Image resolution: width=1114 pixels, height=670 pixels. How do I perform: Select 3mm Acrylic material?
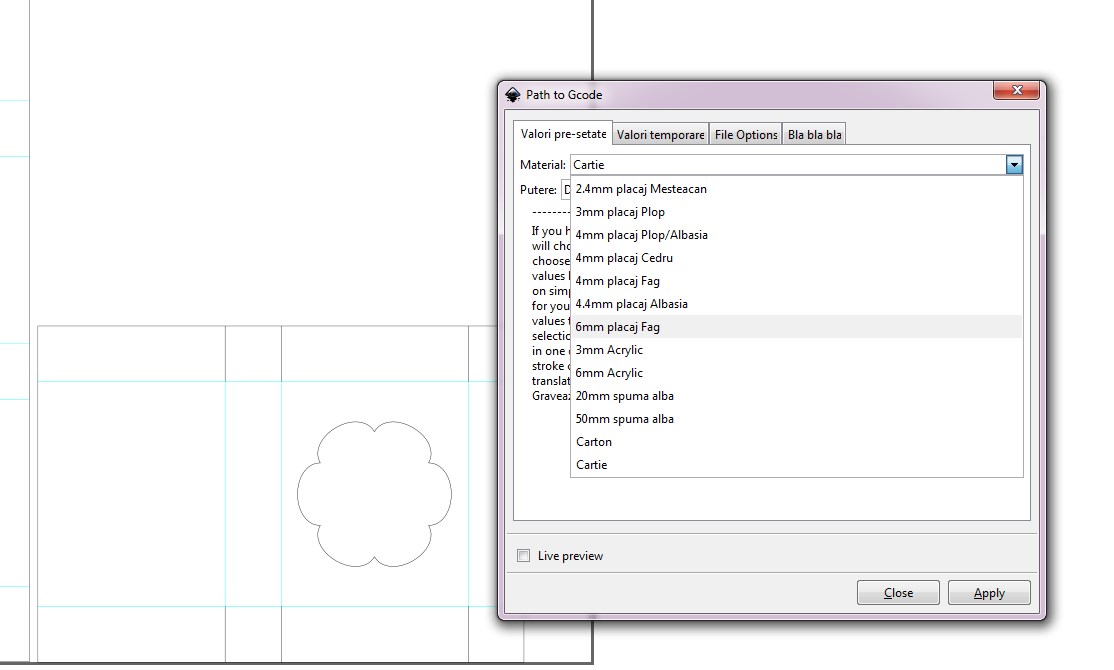tap(609, 350)
